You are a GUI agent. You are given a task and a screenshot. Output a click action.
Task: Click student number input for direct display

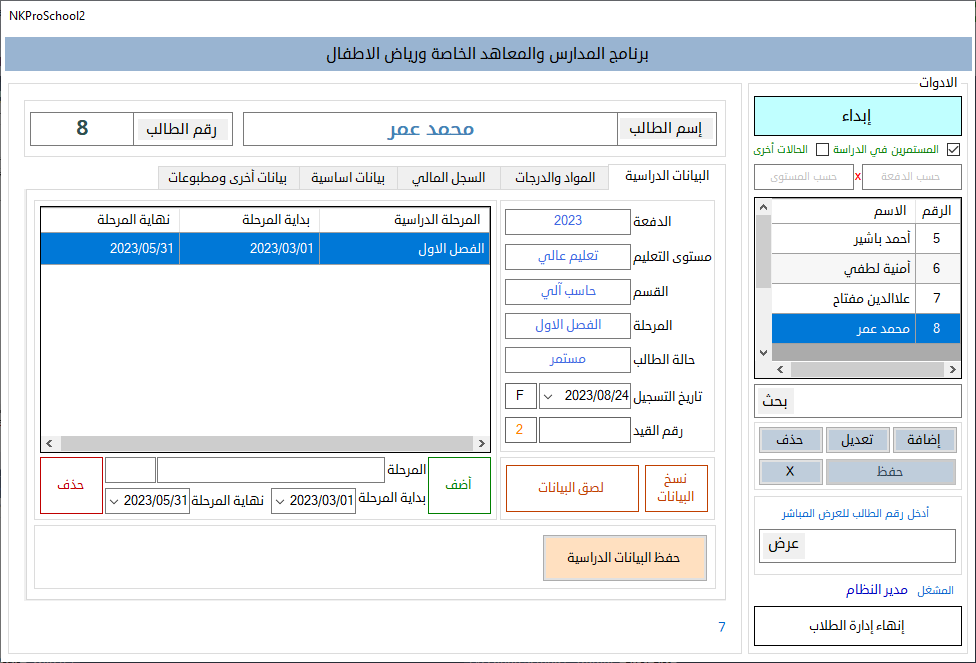coord(879,546)
